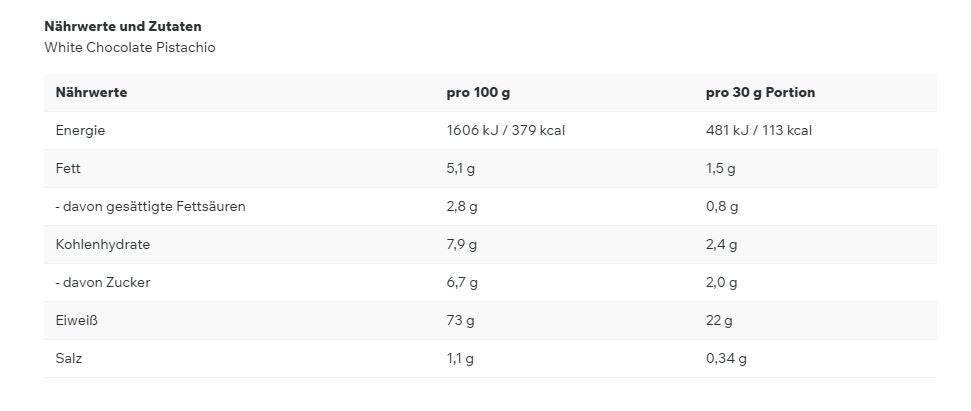
Task: Select the 0,34 g salt value
Action: [x=726, y=358]
